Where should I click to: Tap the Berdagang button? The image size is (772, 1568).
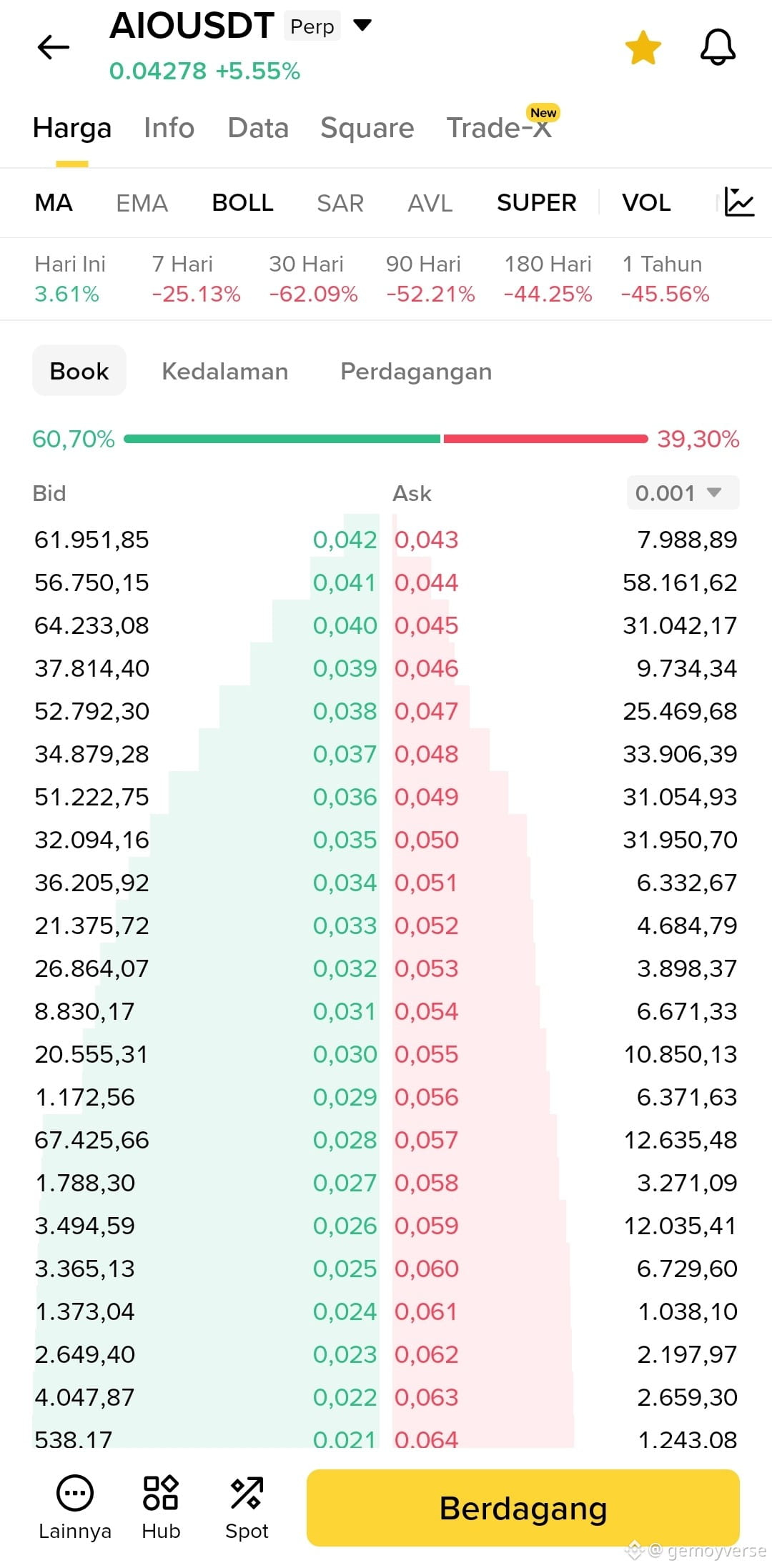[523, 1508]
